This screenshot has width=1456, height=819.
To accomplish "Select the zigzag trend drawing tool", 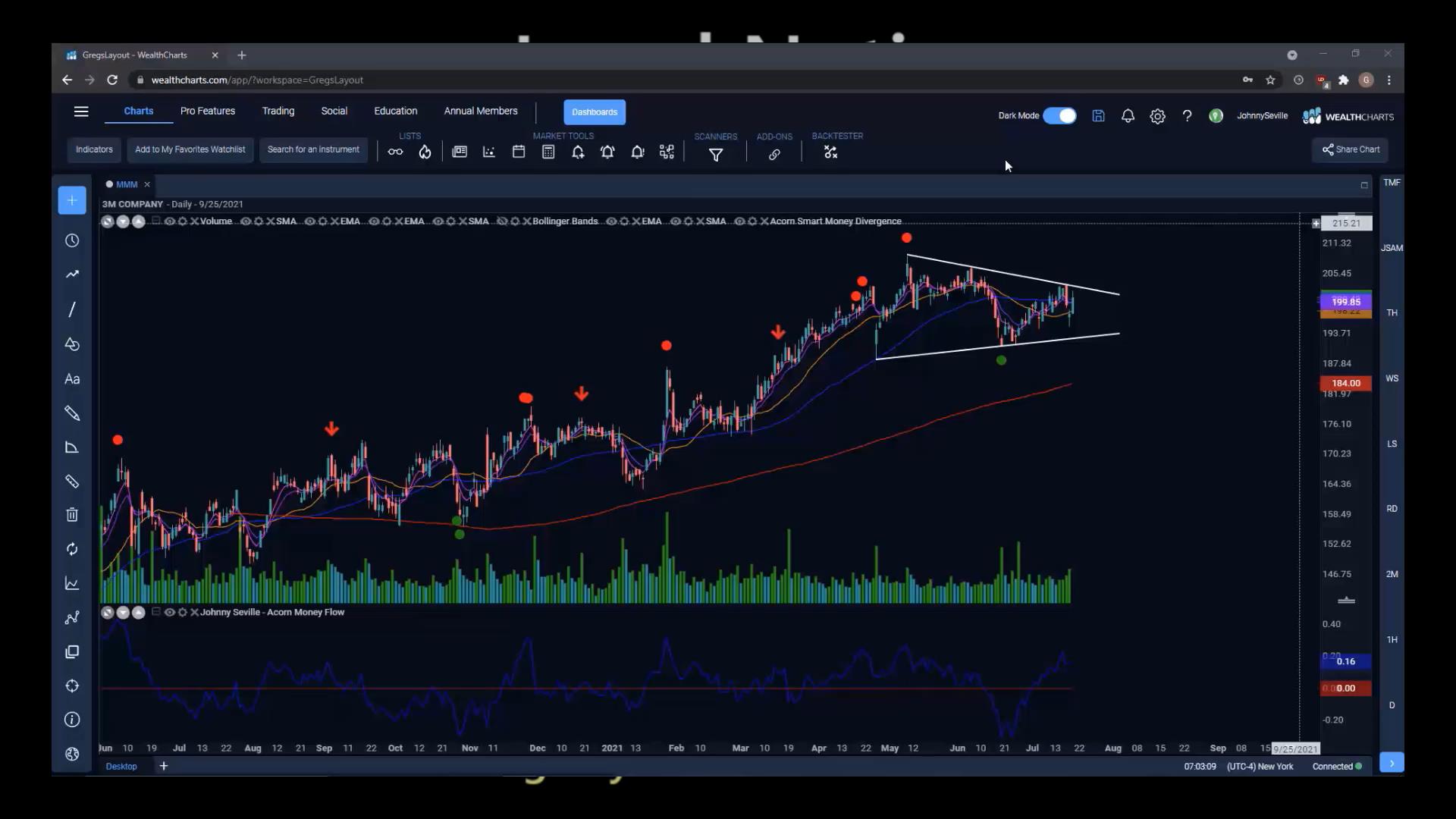I will coord(72,275).
